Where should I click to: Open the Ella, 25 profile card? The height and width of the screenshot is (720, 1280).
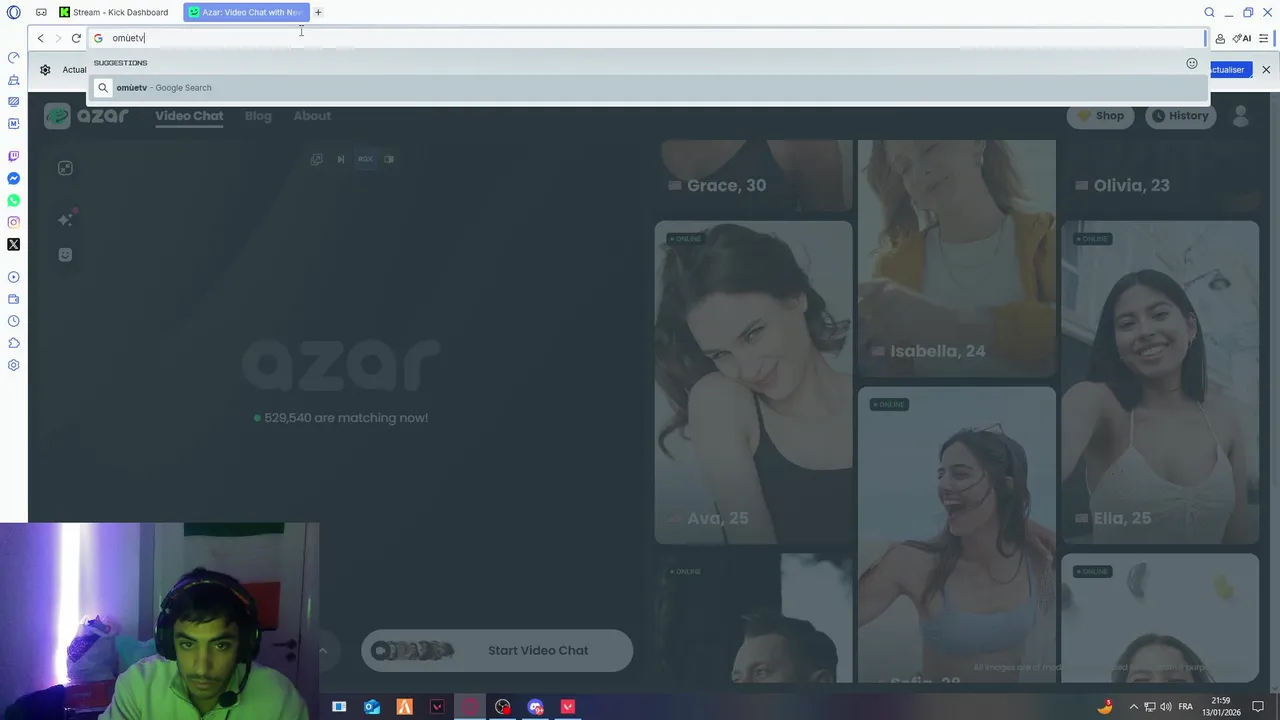point(1160,382)
